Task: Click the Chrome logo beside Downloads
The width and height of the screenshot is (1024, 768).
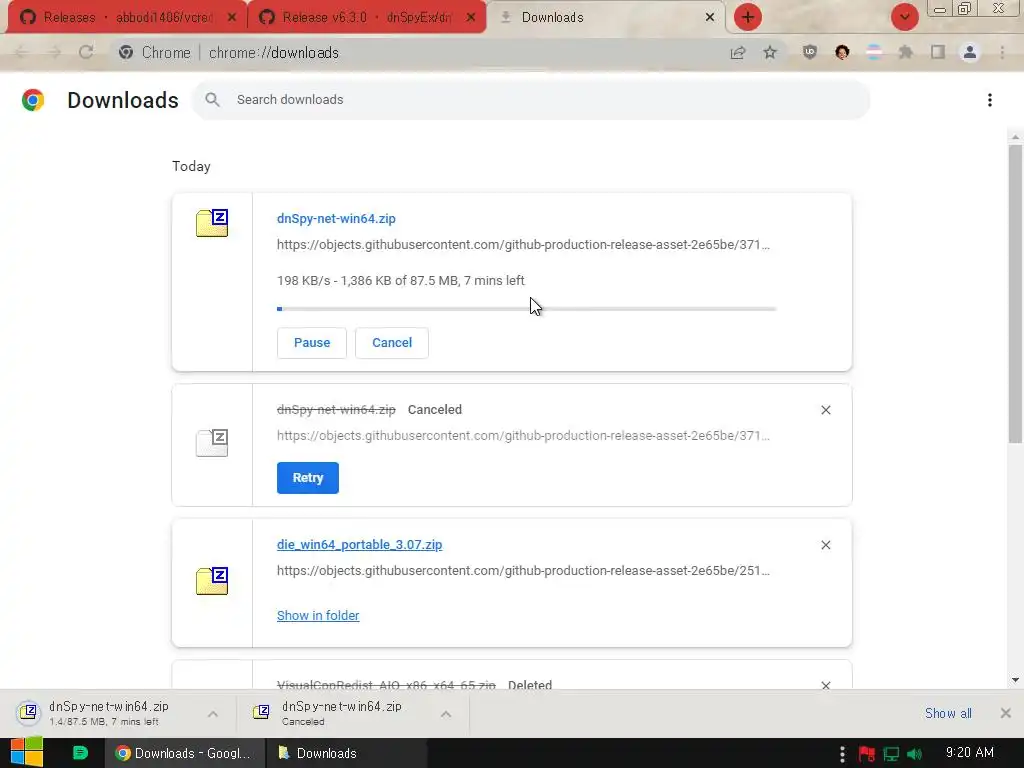Action: [33, 100]
